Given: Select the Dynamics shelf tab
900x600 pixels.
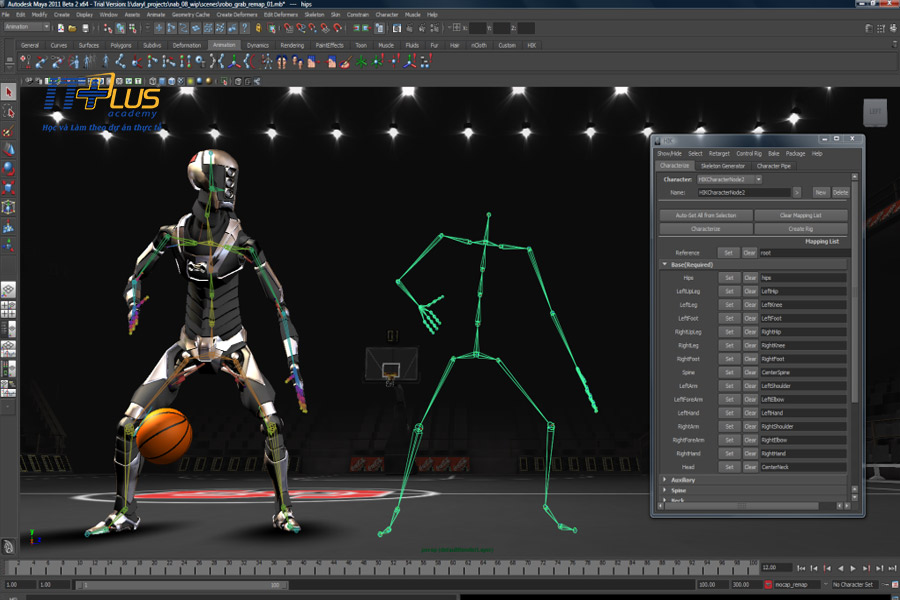Looking at the screenshot, I should coord(257,45).
